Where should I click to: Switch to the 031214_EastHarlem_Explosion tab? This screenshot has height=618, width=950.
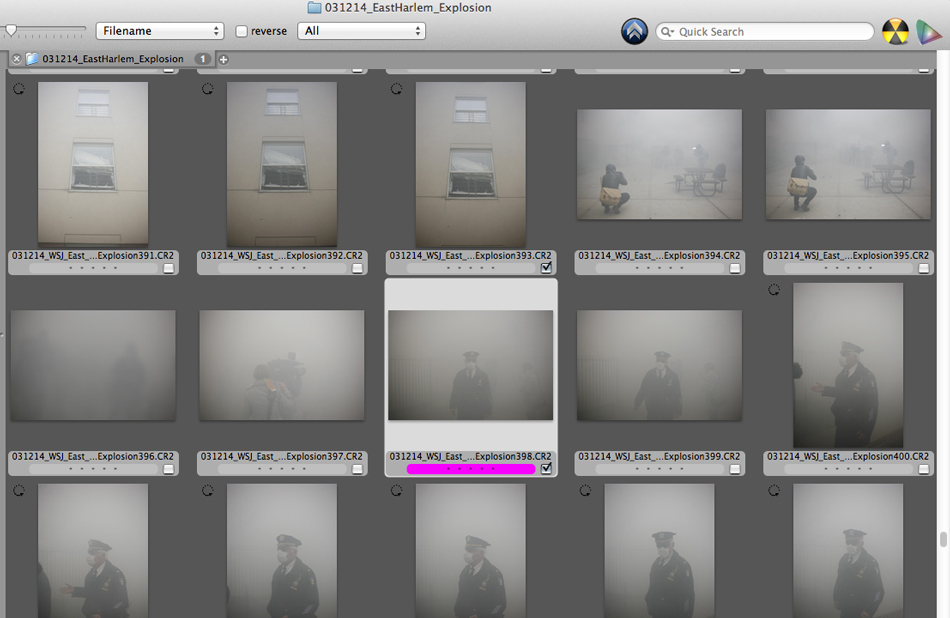point(113,59)
